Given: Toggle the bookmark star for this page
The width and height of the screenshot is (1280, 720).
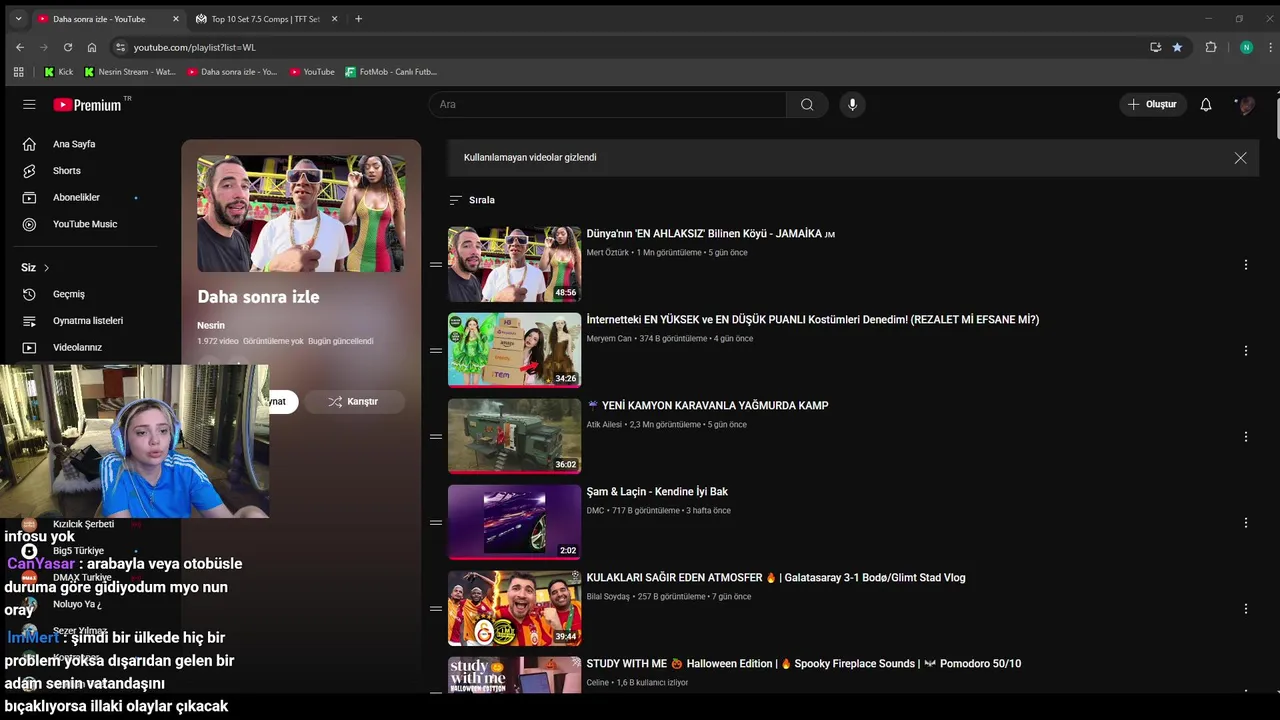Looking at the screenshot, I should 1177,47.
